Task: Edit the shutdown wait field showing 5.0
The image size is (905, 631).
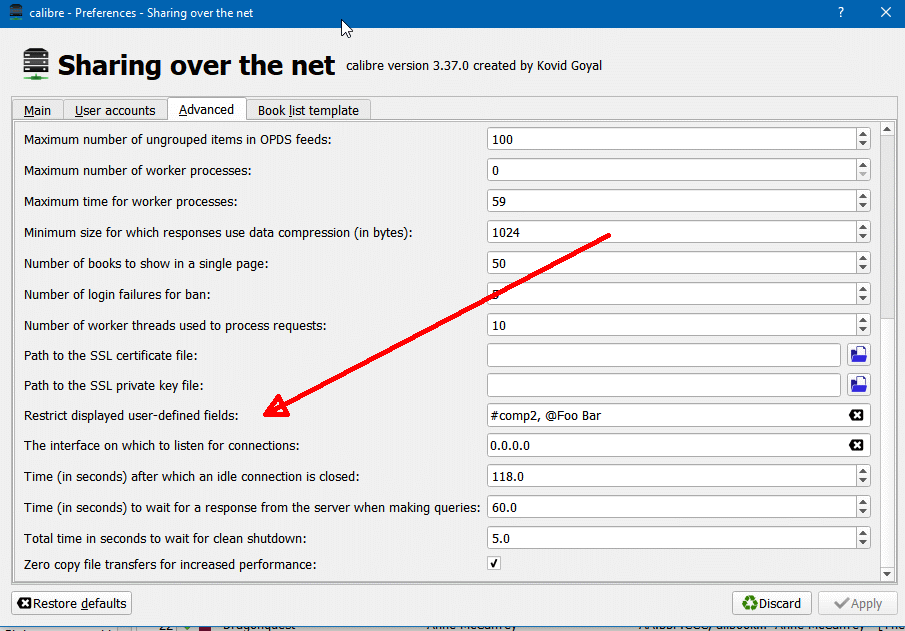Action: (672, 538)
